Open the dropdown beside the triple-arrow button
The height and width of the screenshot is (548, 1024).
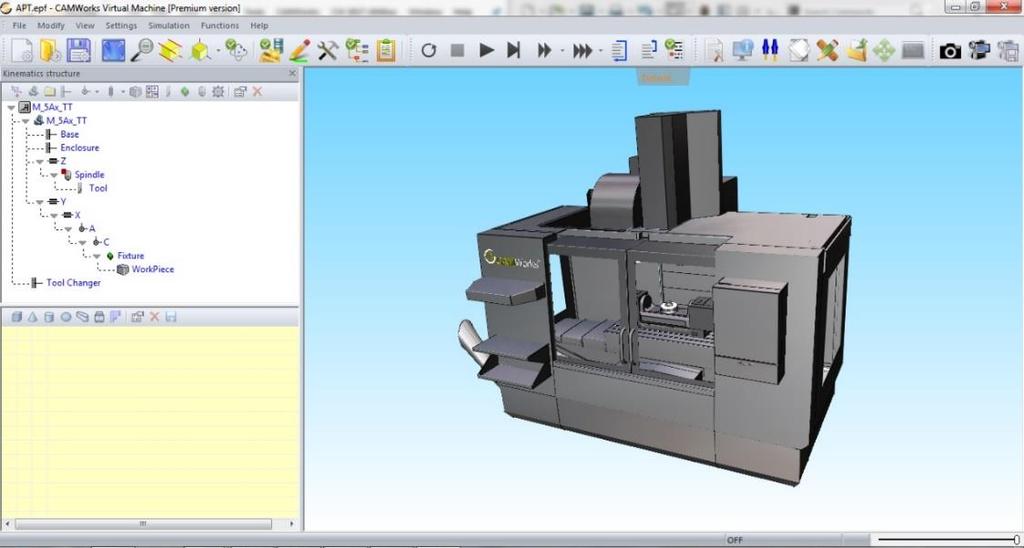tap(600, 50)
